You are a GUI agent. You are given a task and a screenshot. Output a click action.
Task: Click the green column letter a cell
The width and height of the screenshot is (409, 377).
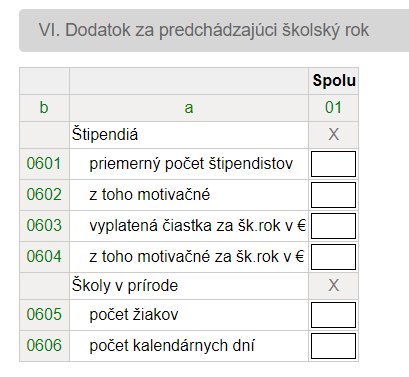point(189,108)
